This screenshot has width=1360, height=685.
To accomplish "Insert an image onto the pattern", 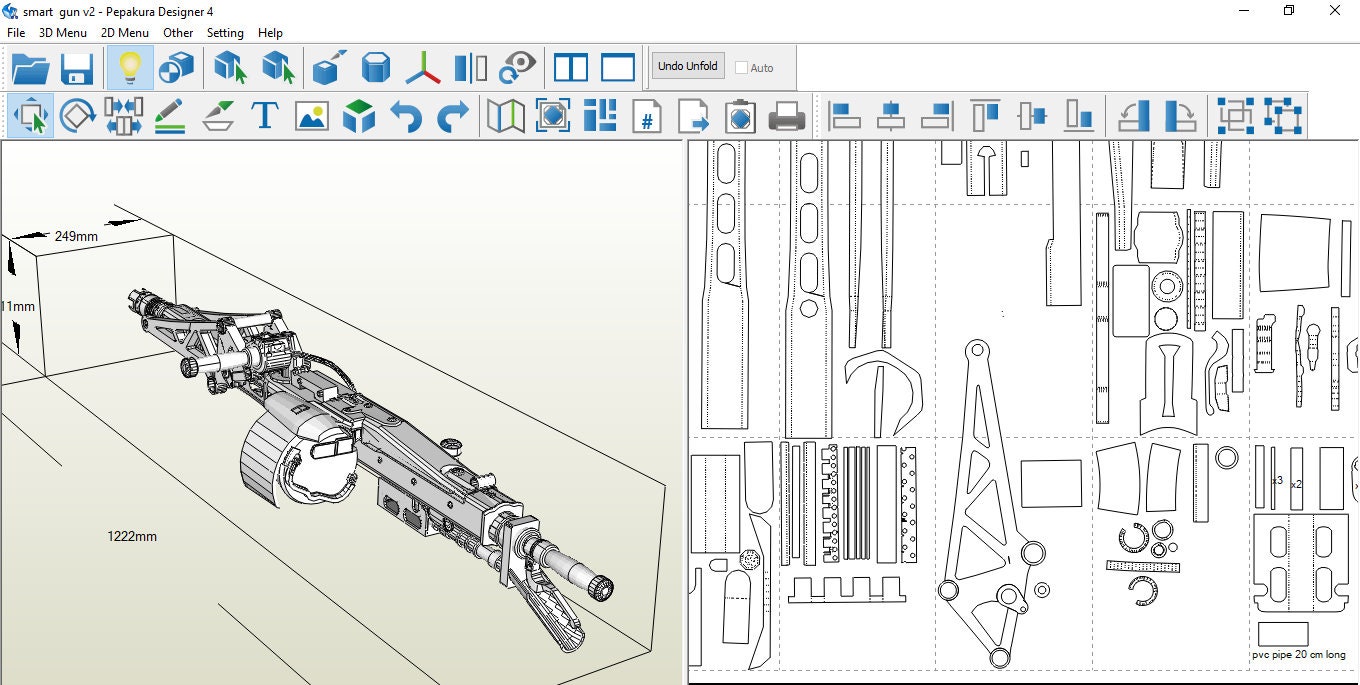I will coord(312,116).
